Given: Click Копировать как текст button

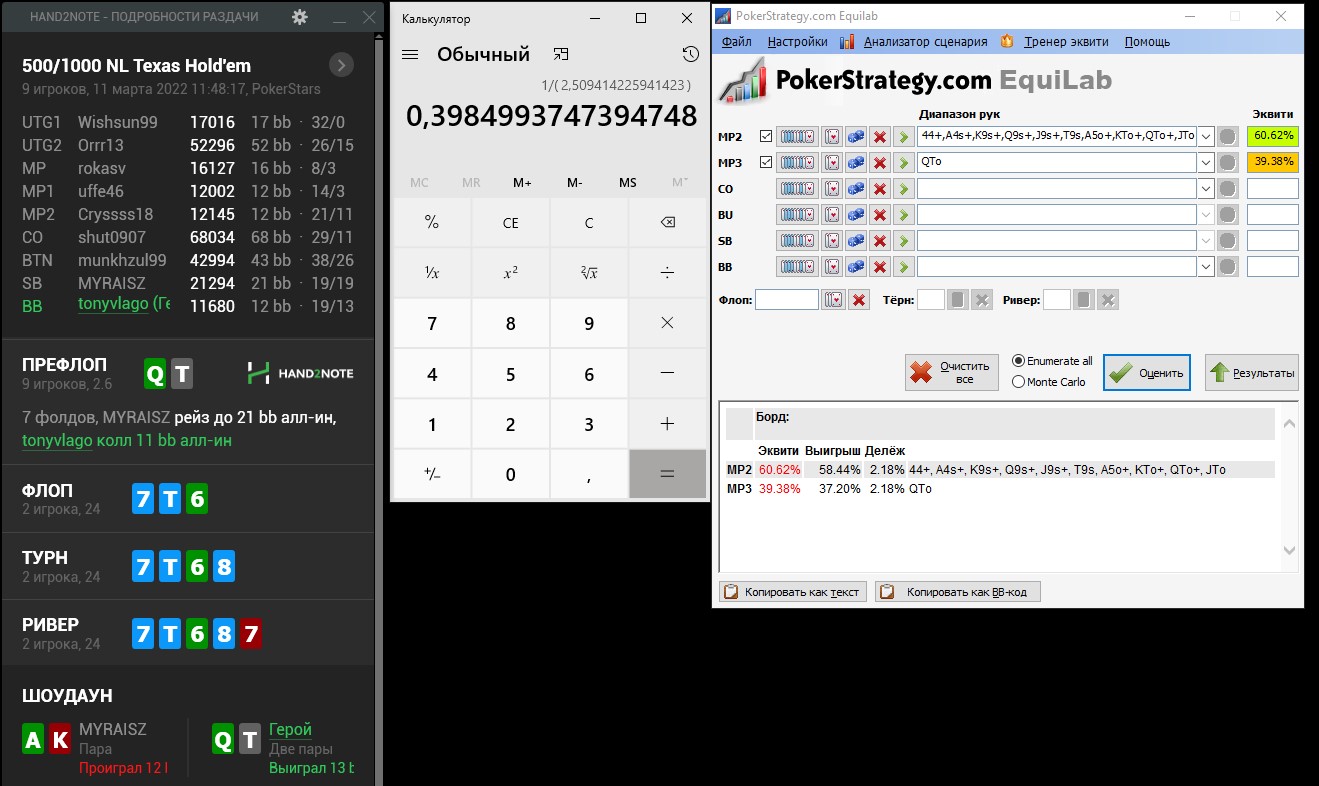Looking at the screenshot, I should click(793, 592).
